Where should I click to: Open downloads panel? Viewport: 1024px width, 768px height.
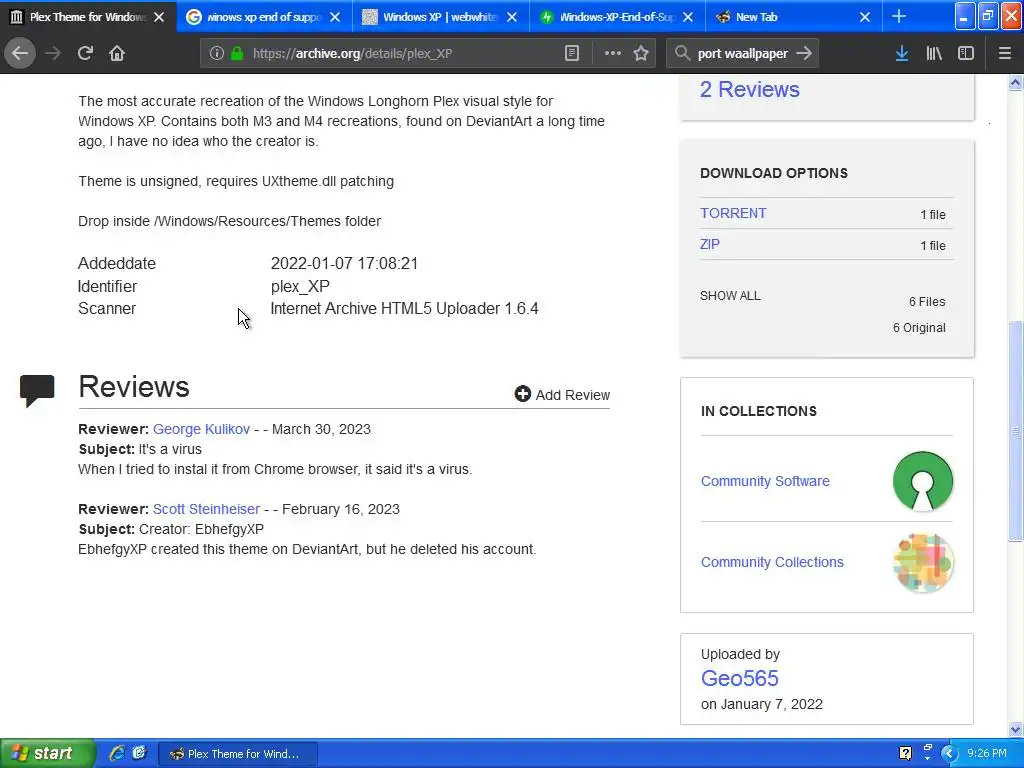click(x=901, y=54)
